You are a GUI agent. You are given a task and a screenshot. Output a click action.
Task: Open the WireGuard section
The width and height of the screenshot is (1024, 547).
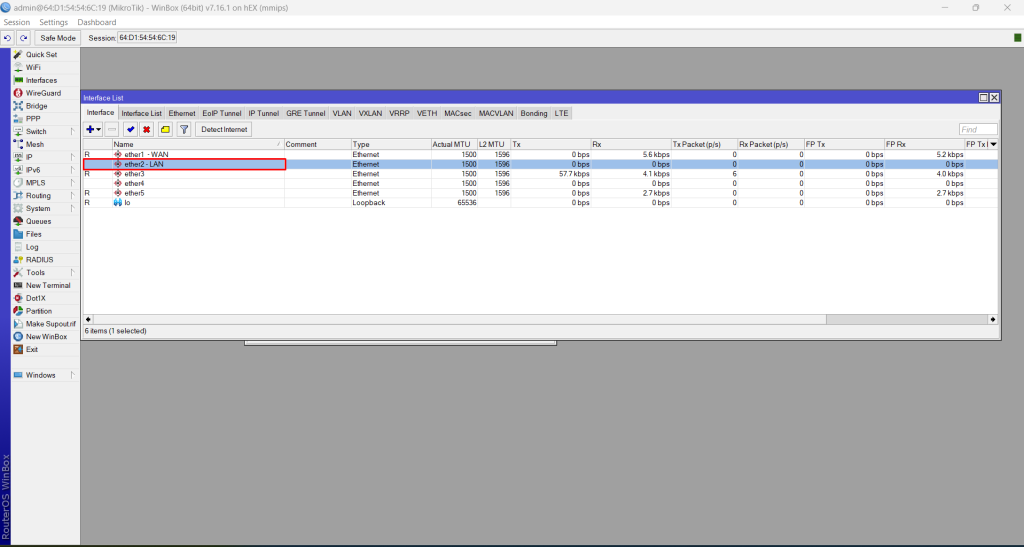(x=43, y=93)
